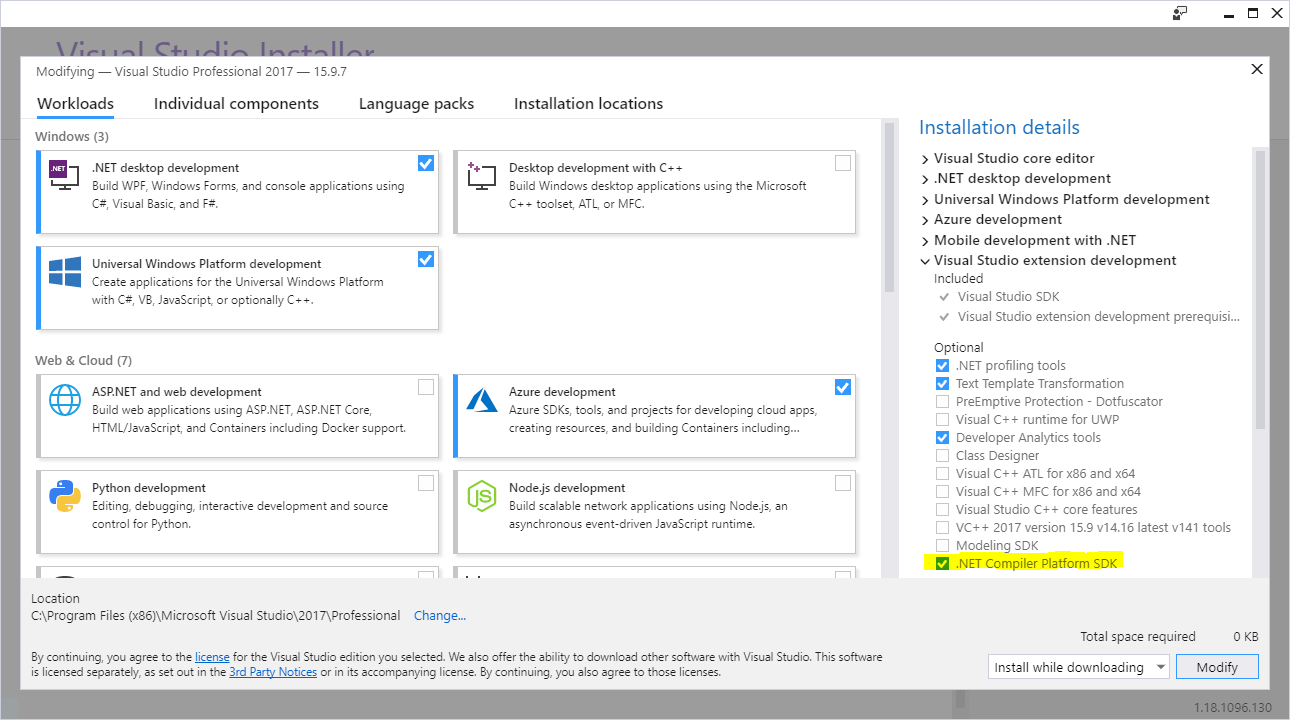The height and width of the screenshot is (720, 1290).
Task: Open the license link
Action: click(212, 657)
